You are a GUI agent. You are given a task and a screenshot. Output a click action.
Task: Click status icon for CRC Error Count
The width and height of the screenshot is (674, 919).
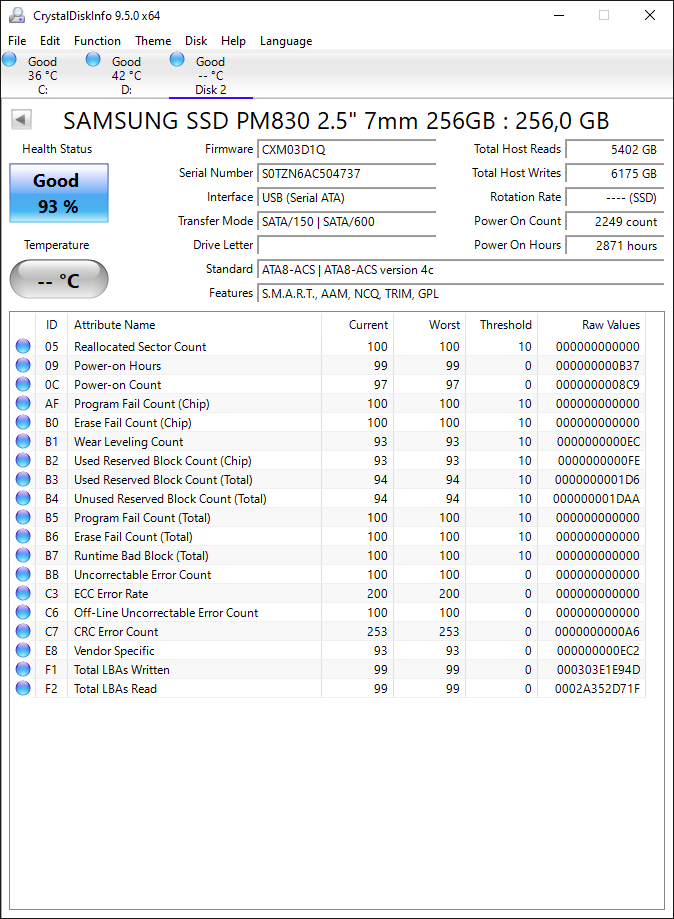coord(23,631)
